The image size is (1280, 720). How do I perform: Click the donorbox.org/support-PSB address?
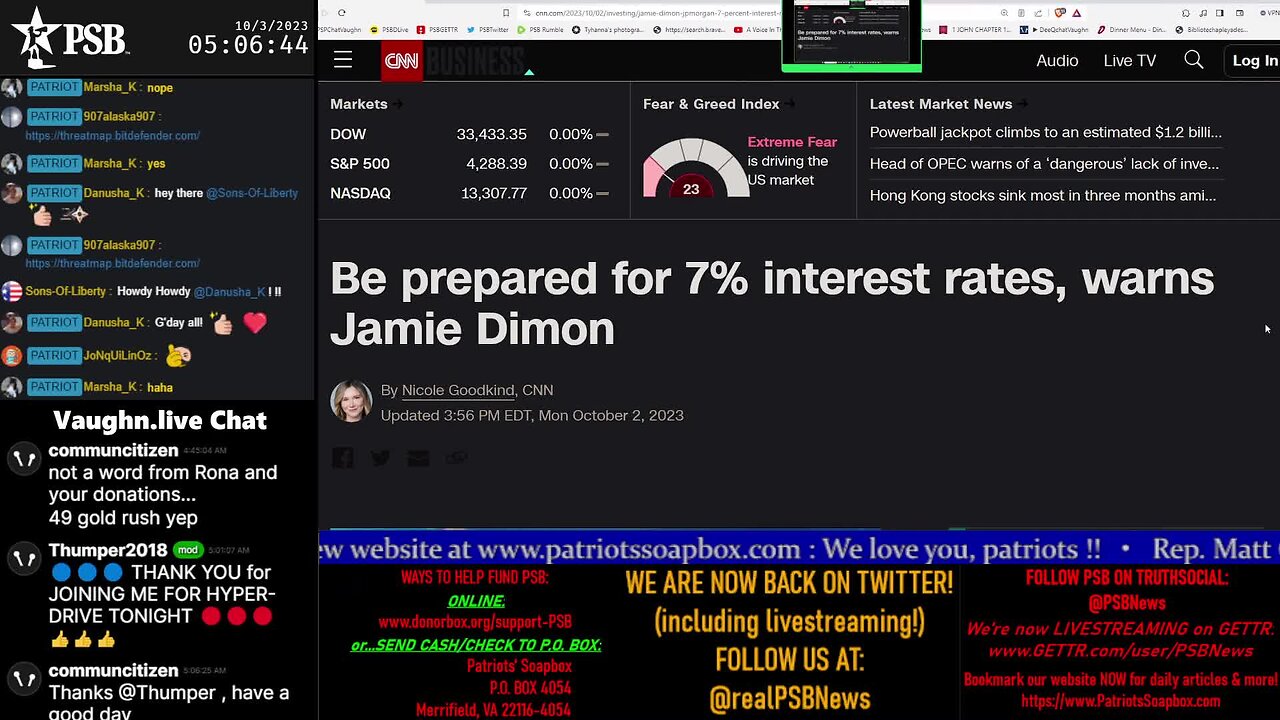tap(475, 621)
